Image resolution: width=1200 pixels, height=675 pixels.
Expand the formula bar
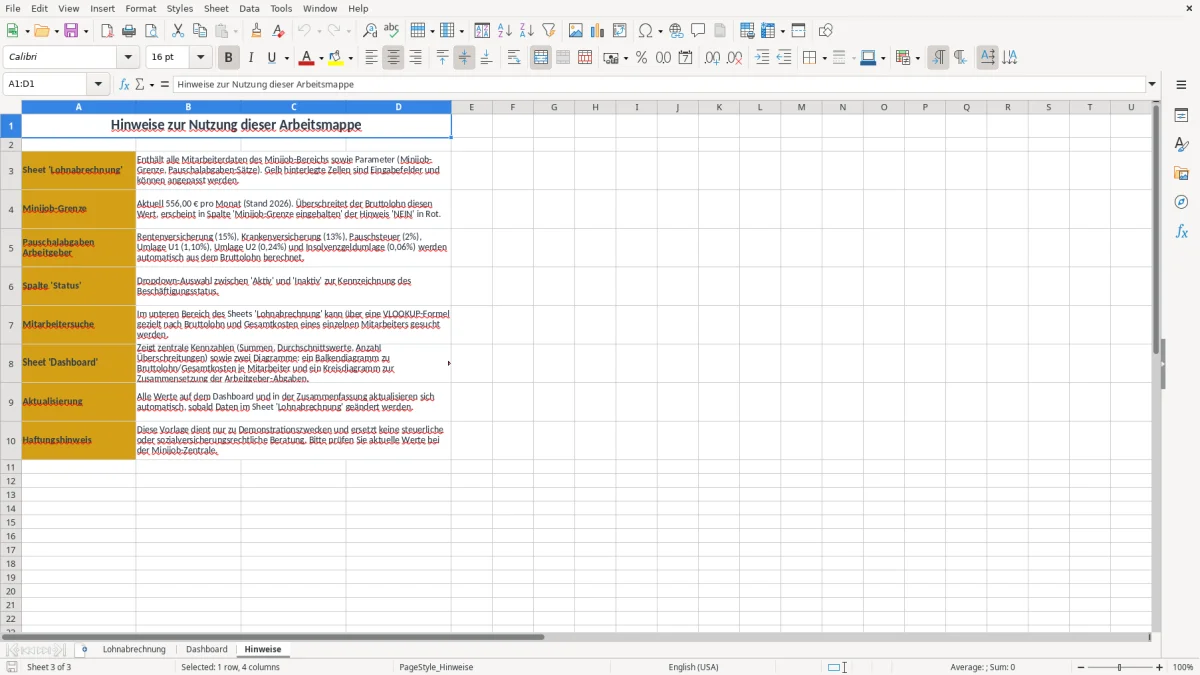pyautogui.click(x=1152, y=84)
